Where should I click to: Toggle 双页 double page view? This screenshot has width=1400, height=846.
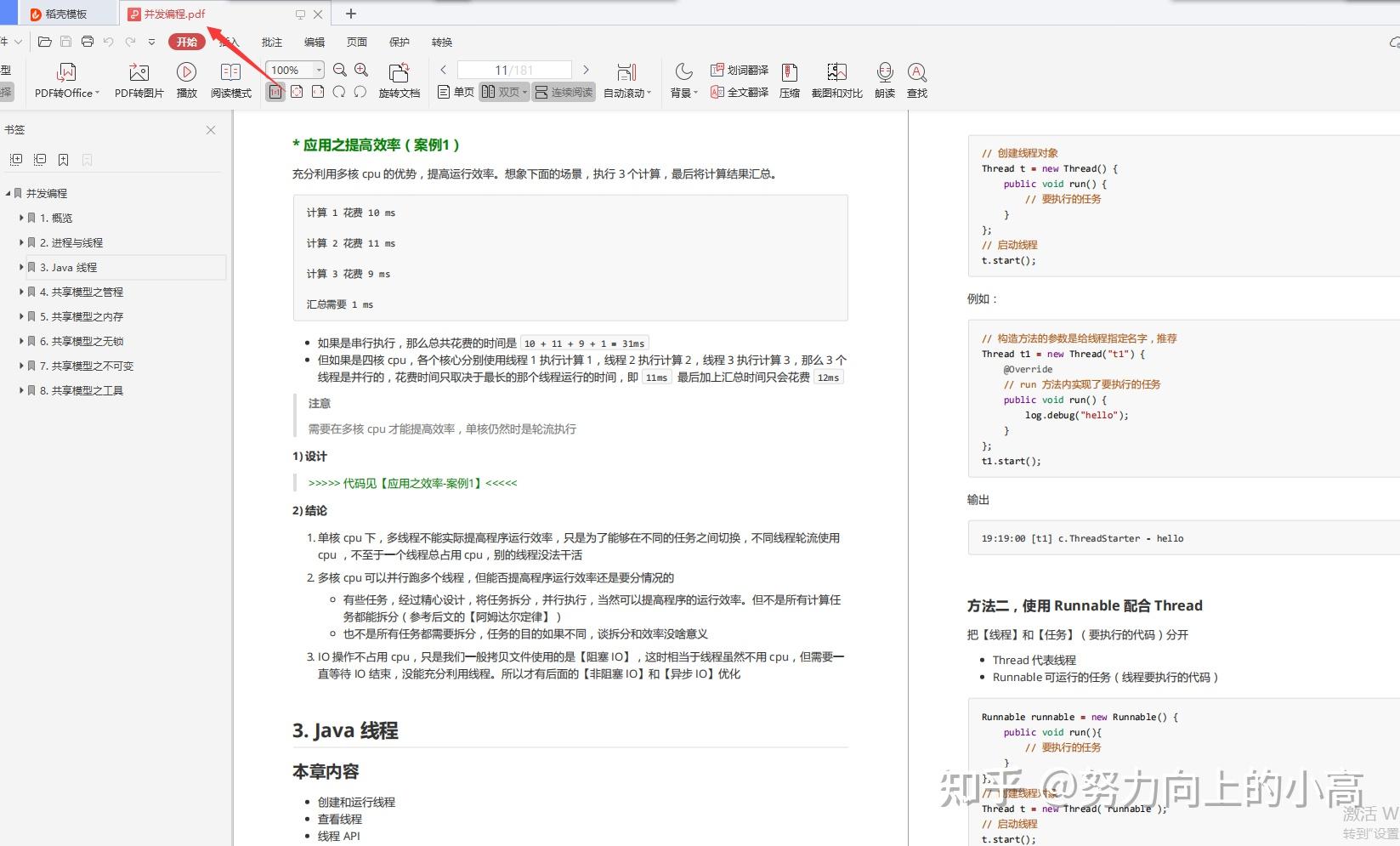[504, 92]
